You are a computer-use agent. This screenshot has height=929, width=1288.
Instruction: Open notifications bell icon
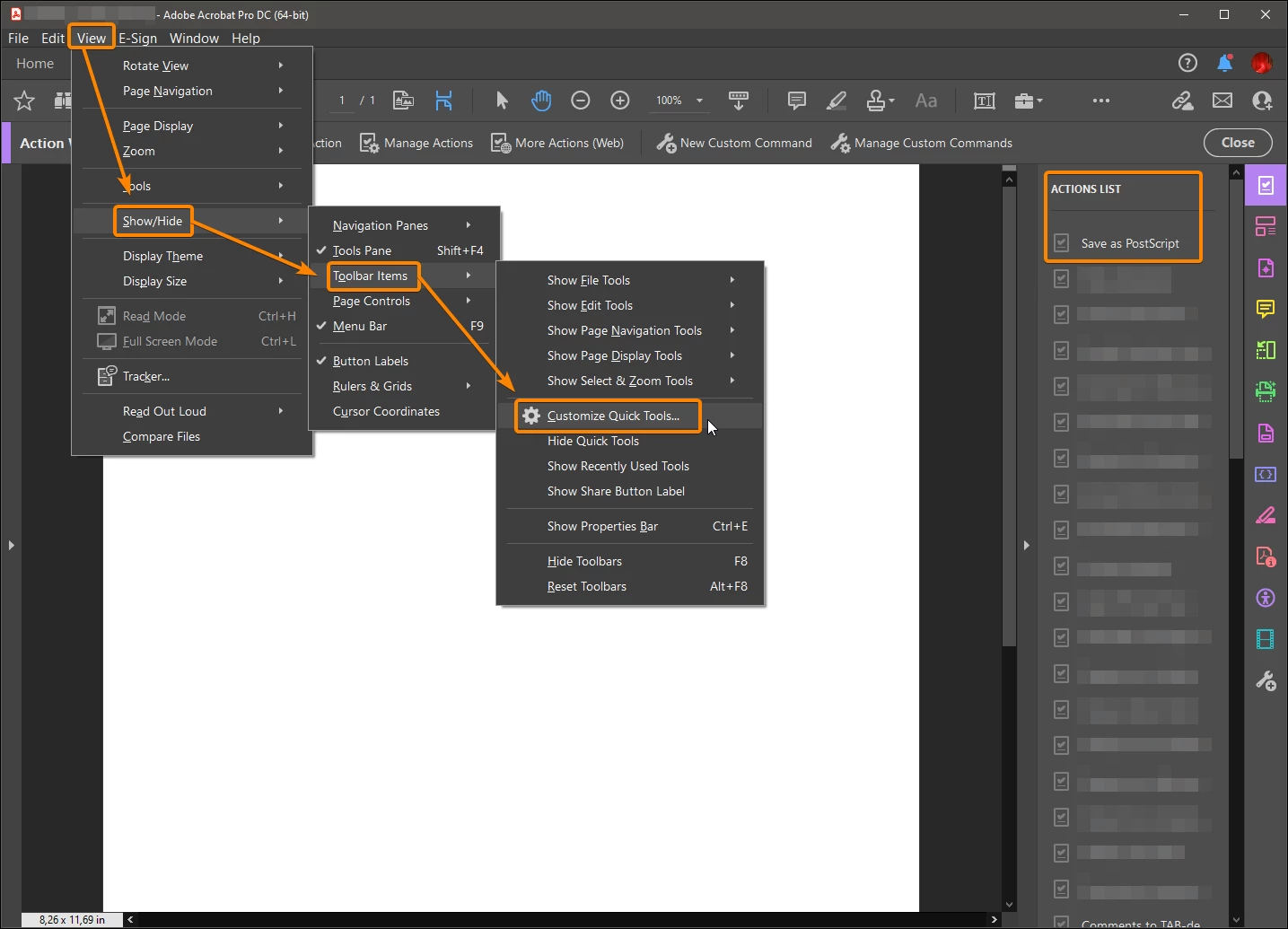(x=1225, y=63)
